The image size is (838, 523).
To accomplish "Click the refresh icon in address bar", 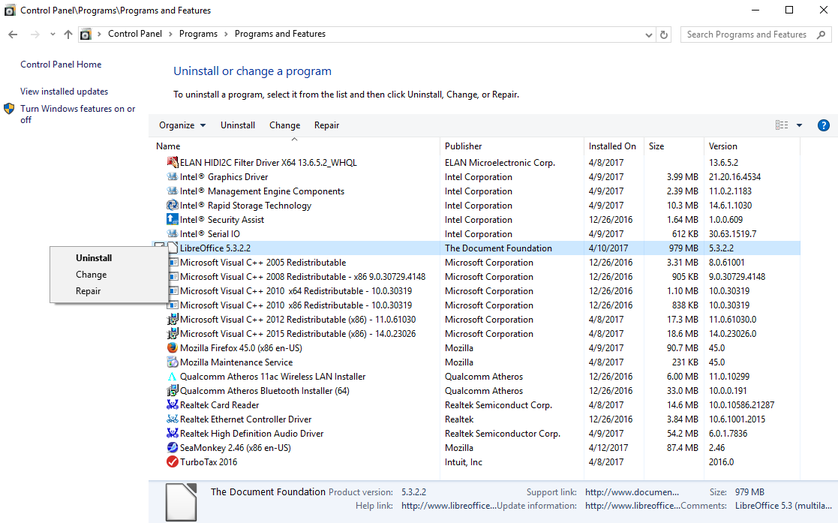I will coord(664,35).
